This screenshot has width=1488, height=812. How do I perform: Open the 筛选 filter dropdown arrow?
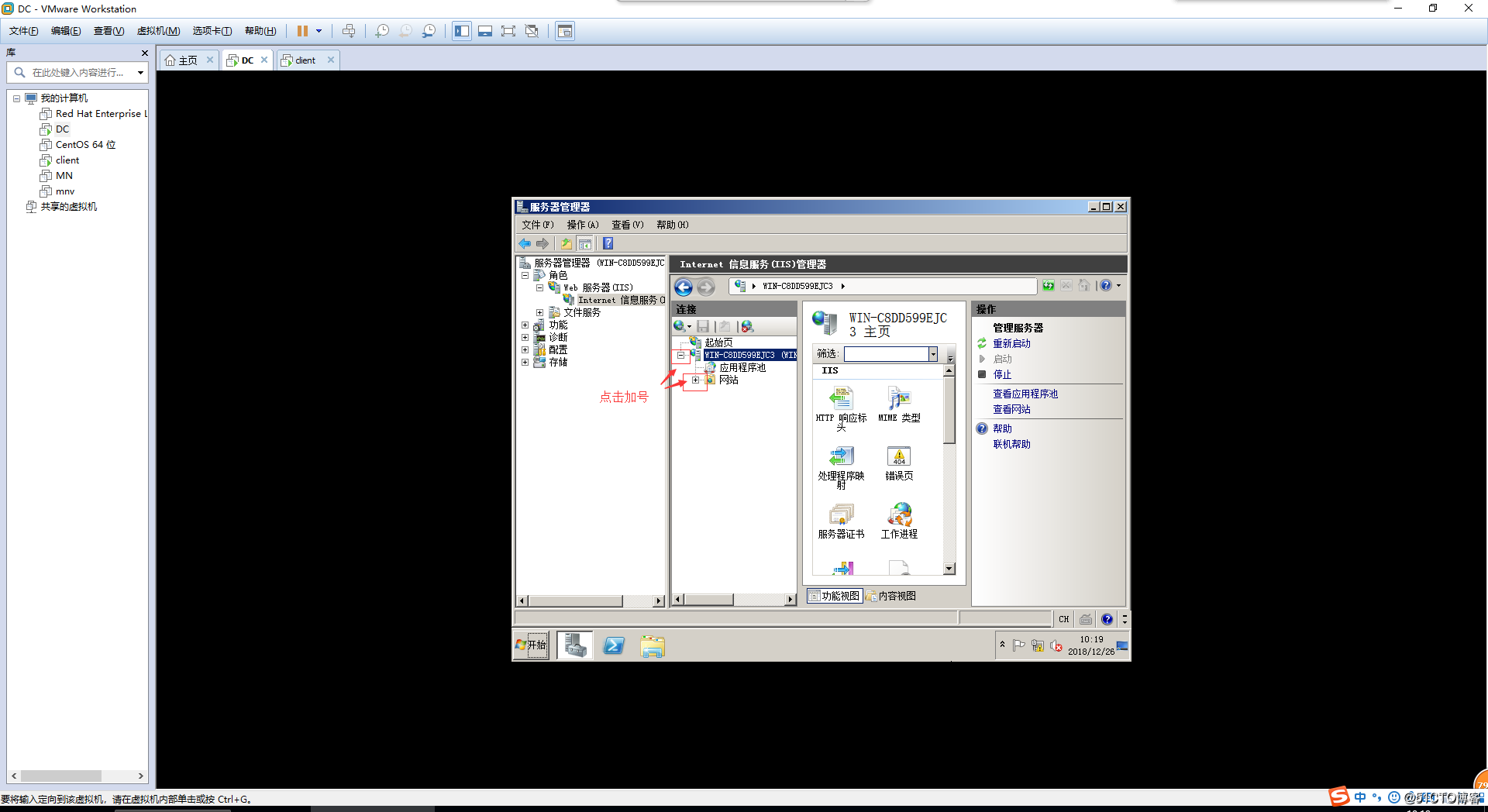(933, 354)
